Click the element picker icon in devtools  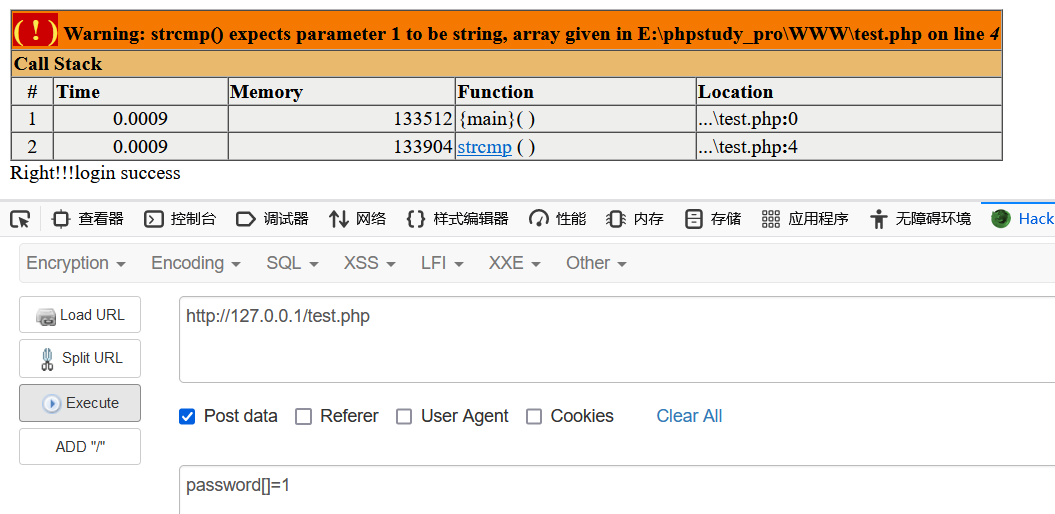pyautogui.click(x=20, y=219)
